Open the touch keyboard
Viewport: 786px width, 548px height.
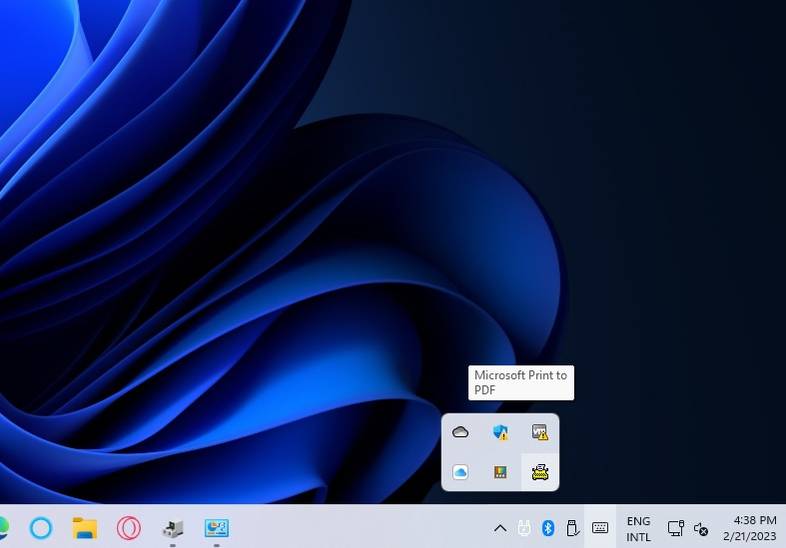(x=600, y=528)
